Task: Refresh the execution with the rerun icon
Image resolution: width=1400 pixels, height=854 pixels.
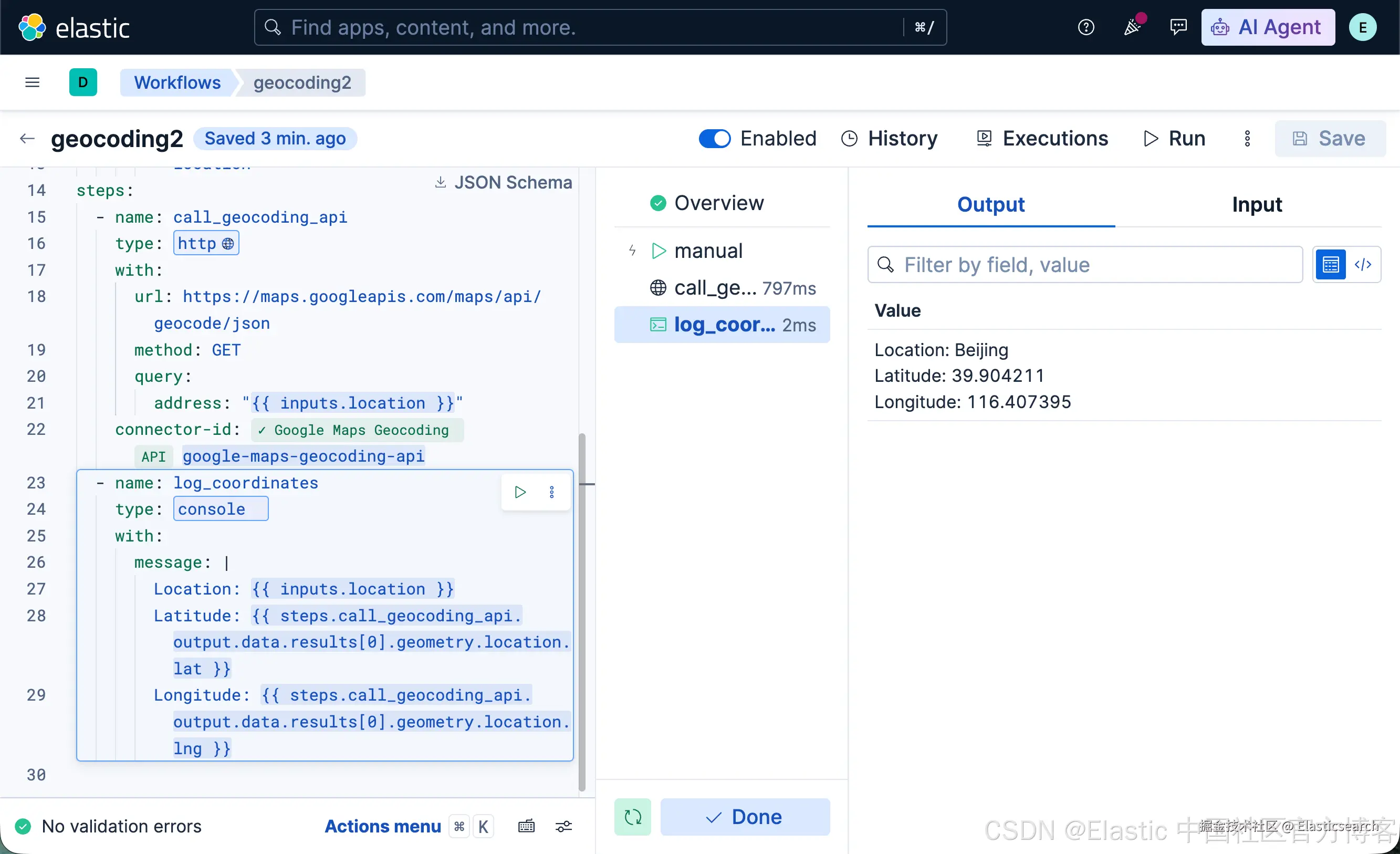Action: [632, 817]
